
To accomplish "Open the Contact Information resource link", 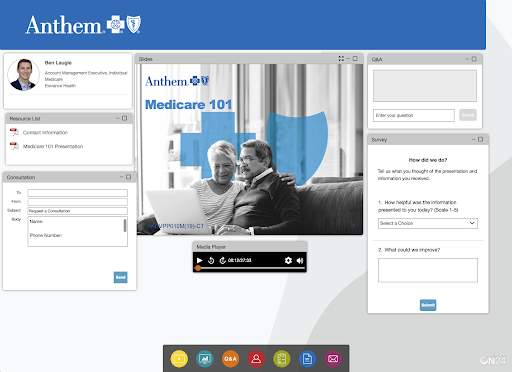I will (45, 132).
